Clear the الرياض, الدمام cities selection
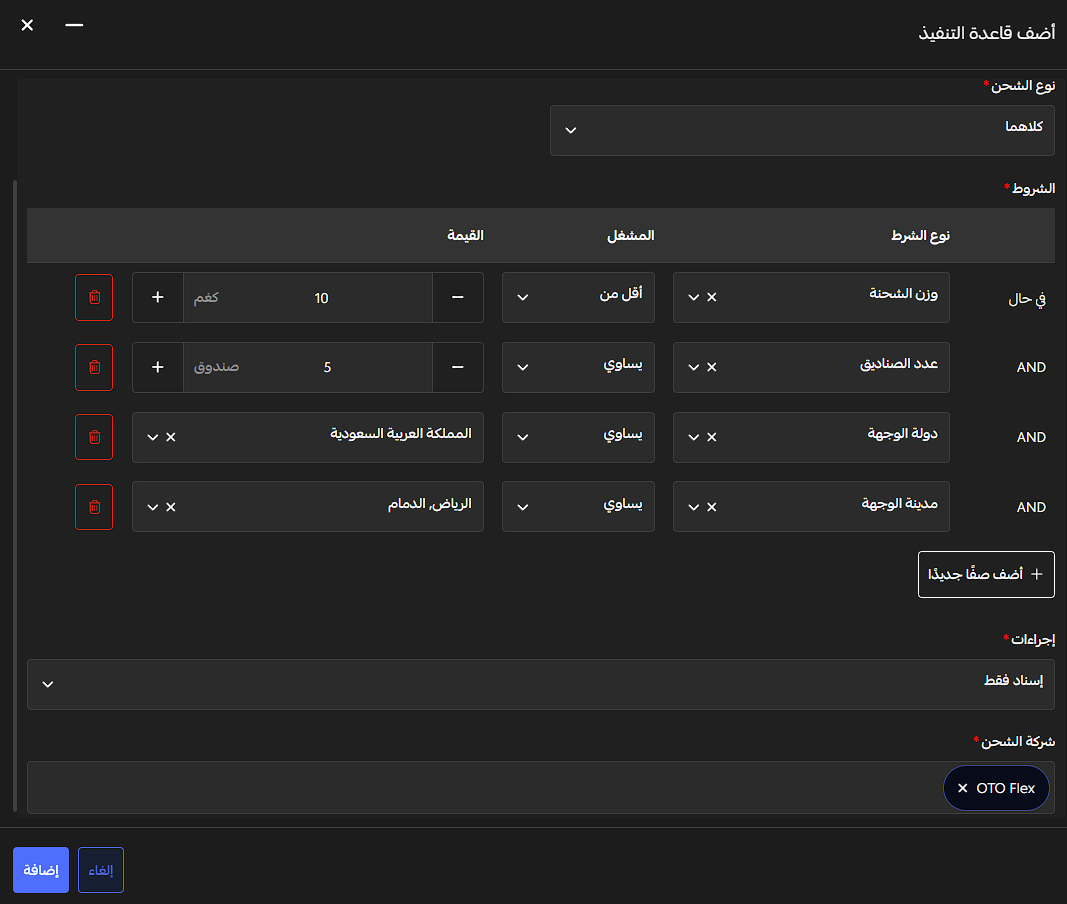 (171, 507)
